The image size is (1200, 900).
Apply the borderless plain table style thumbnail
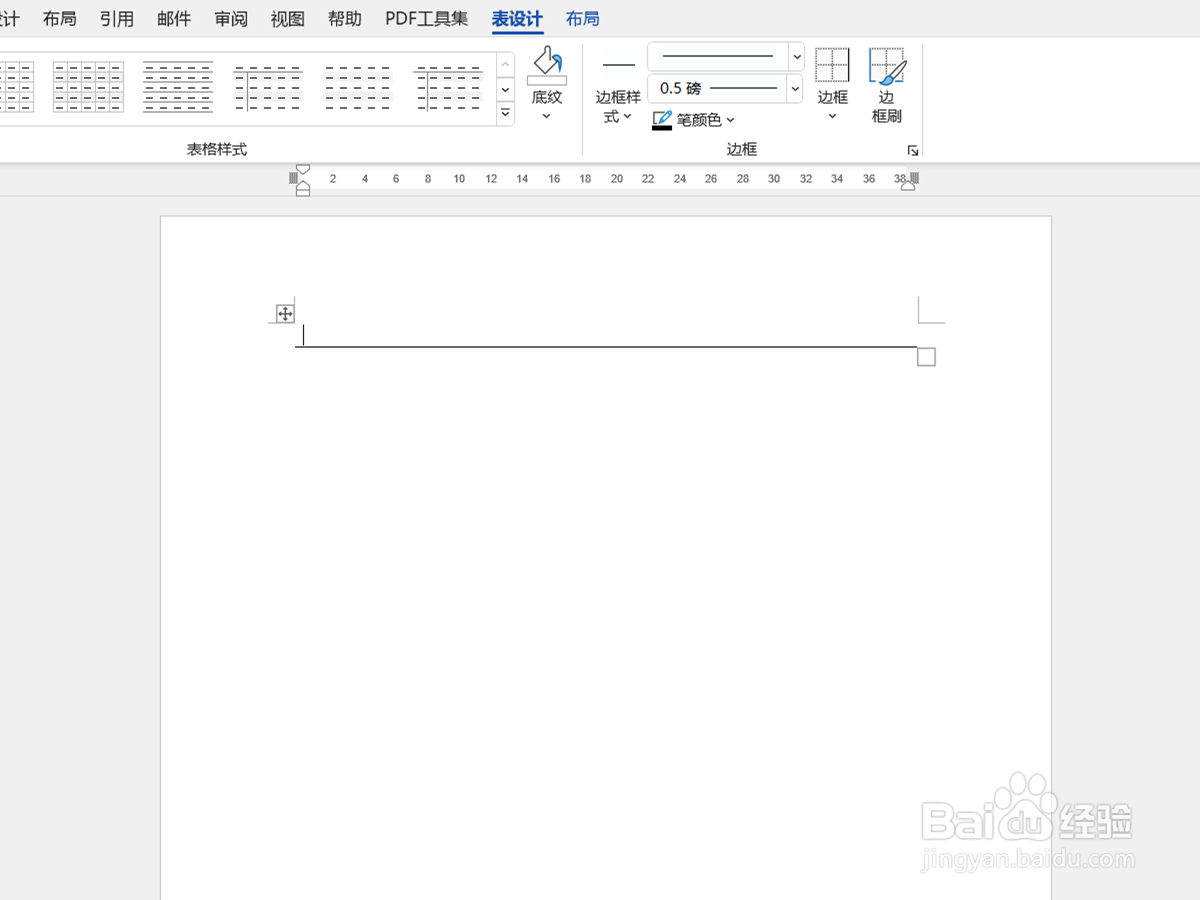tap(358, 86)
